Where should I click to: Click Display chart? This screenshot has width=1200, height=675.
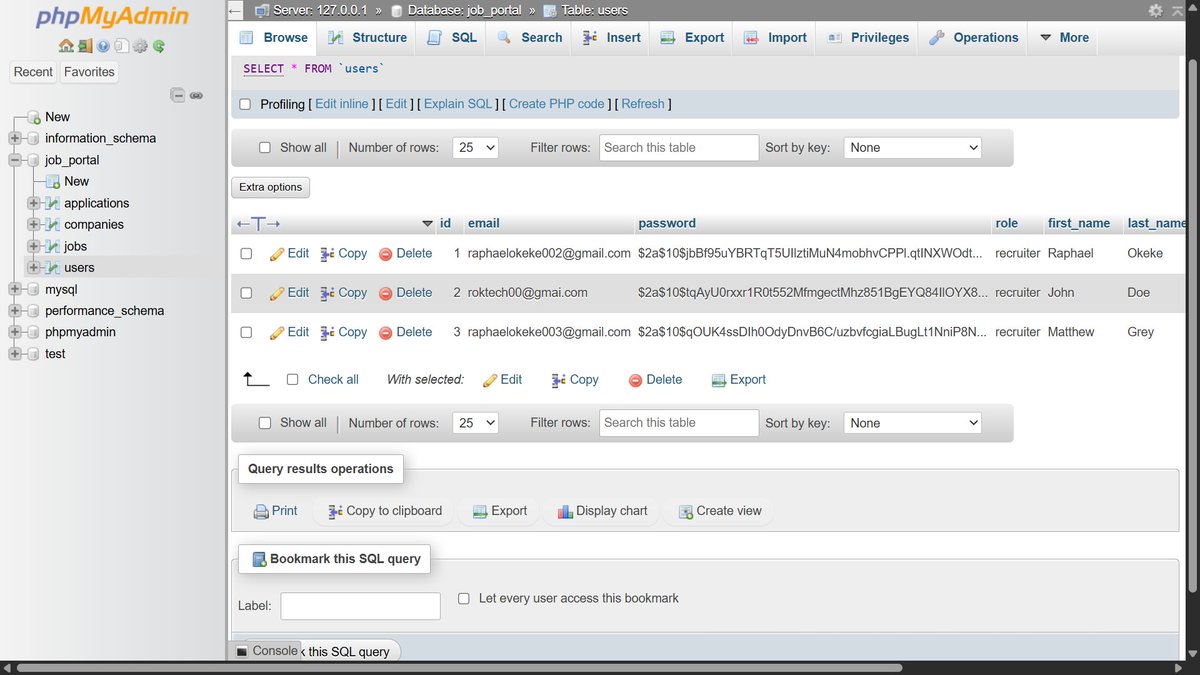pyautogui.click(x=602, y=511)
